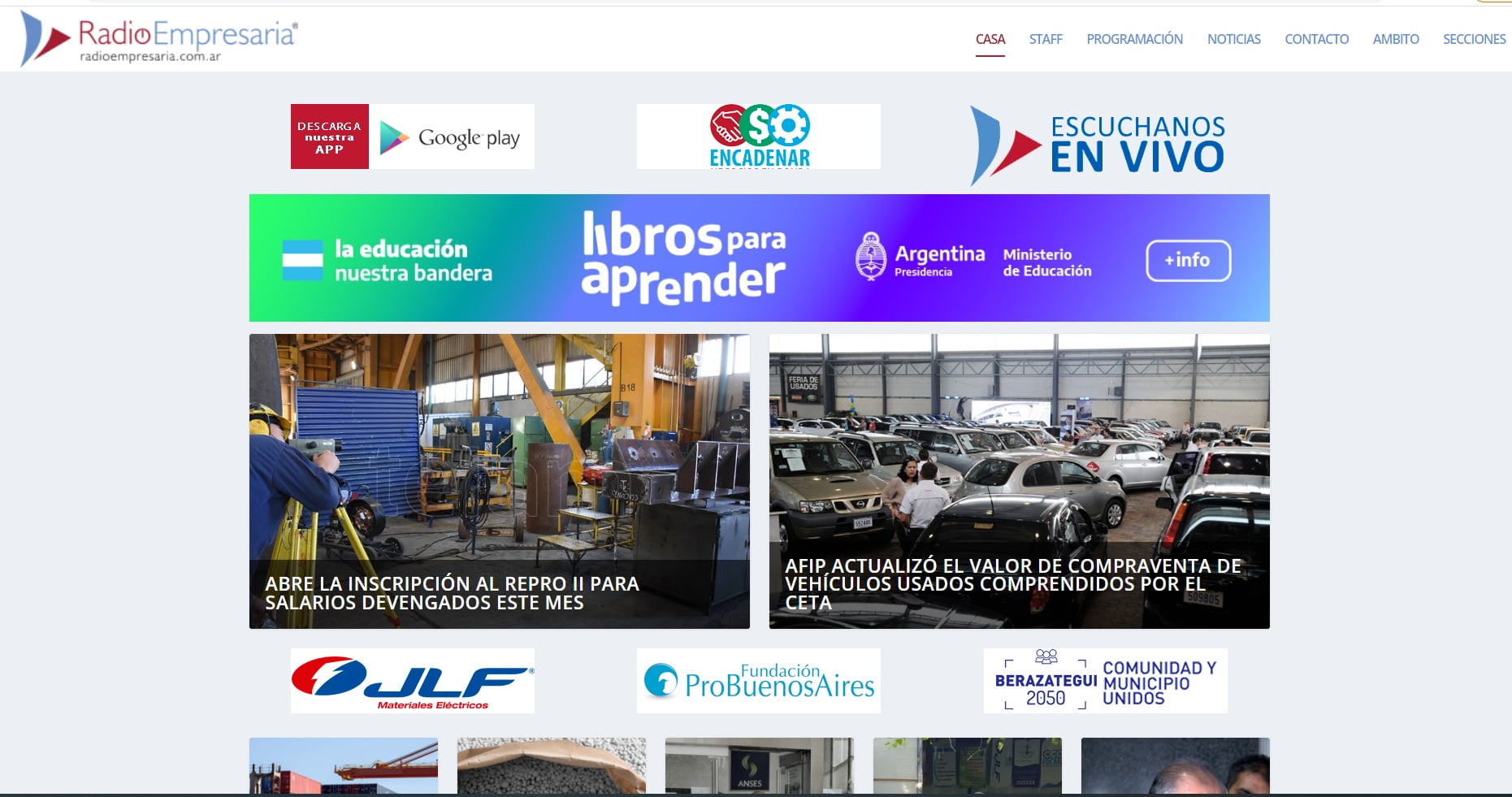Click the red Descarga nuestra APP badge
This screenshot has height=797, width=1512.
(329, 137)
